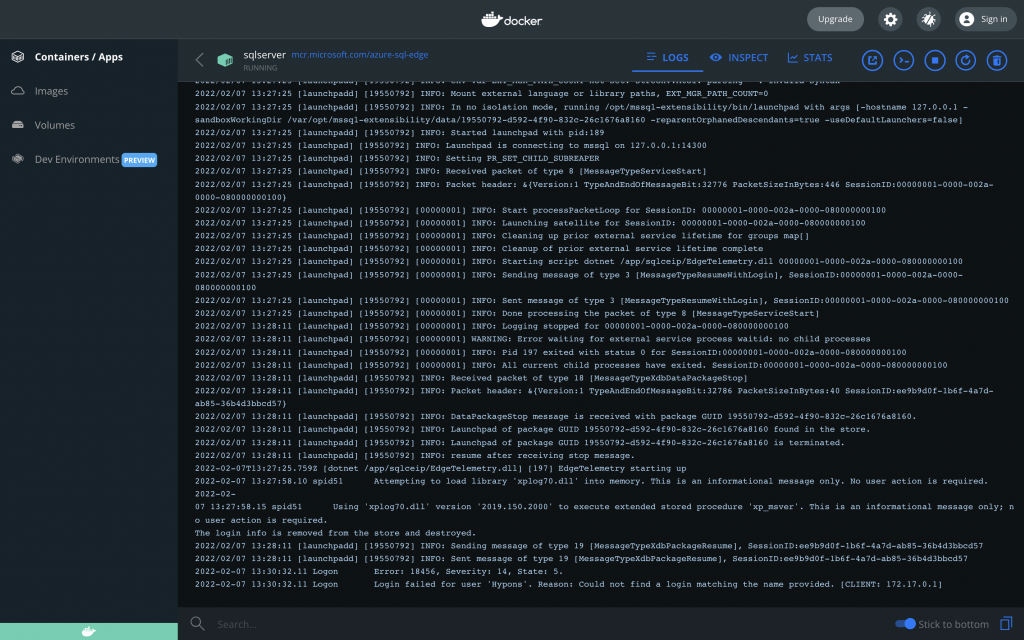Image resolution: width=1024 pixels, height=640 pixels.
Task: Click the sqlserver container cube icon
Action: [x=225, y=60]
